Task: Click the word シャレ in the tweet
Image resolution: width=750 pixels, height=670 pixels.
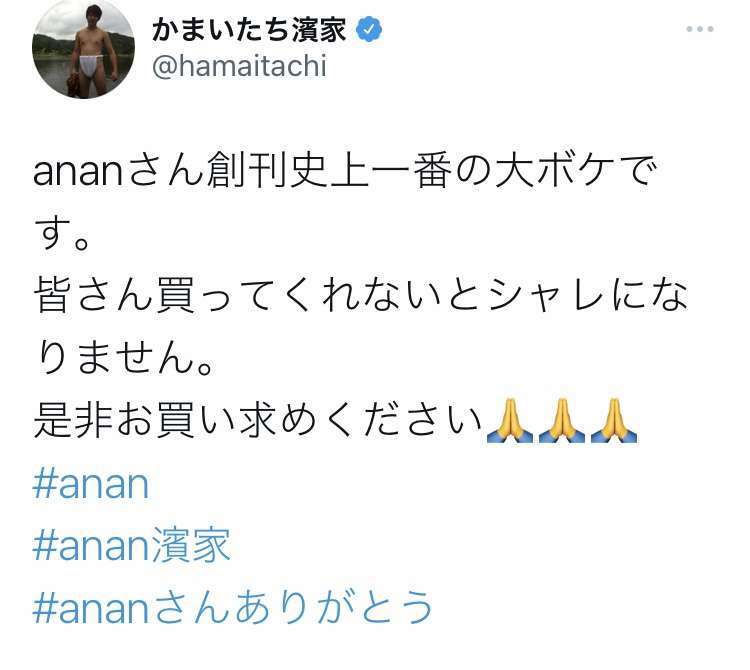Action: (550, 296)
